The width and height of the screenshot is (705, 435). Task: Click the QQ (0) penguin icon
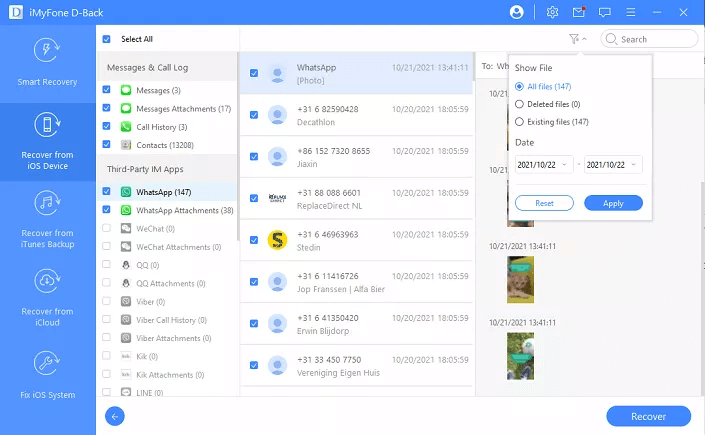point(126,265)
